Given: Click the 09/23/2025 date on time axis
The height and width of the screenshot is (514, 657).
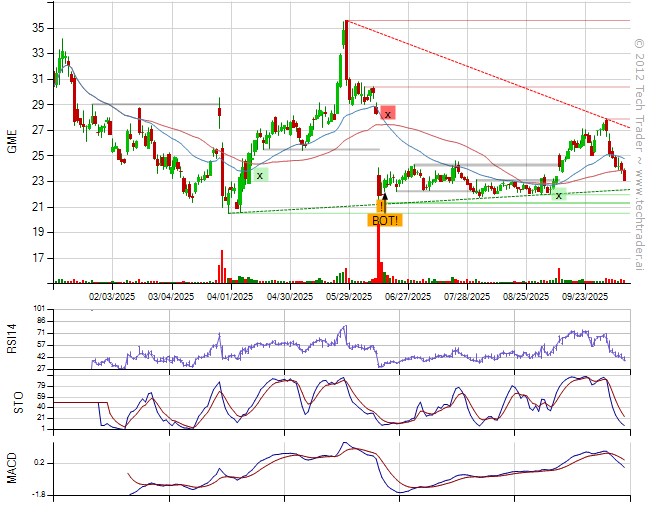Looking at the screenshot, I should tap(585, 296).
